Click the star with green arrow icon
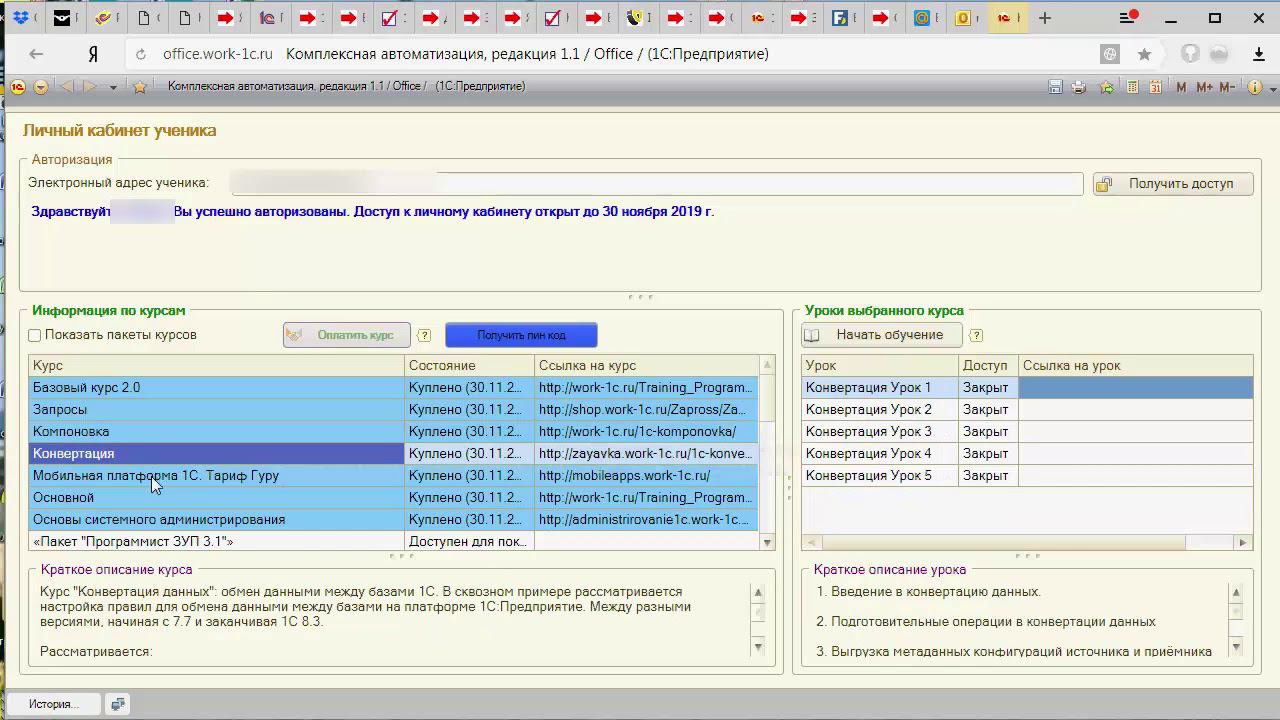The image size is (1280, 720). point(1107,87)
